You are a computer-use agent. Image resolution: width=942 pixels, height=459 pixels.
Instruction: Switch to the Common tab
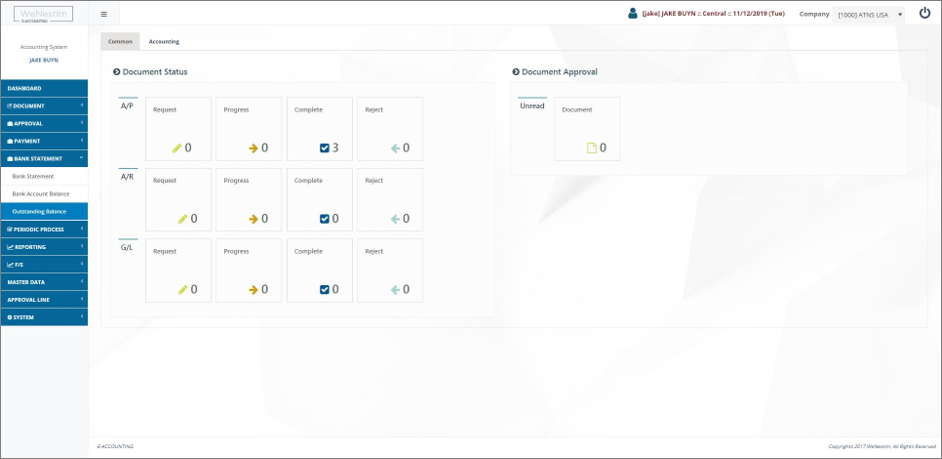(120, 41)
